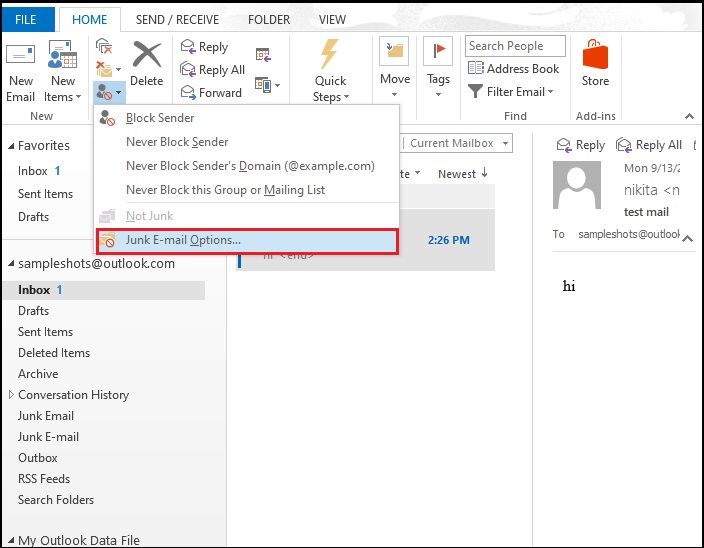Choose Block Sender from the menu
Image resolution: width=704 pixels, height=548 pixels.
[161, 118]
